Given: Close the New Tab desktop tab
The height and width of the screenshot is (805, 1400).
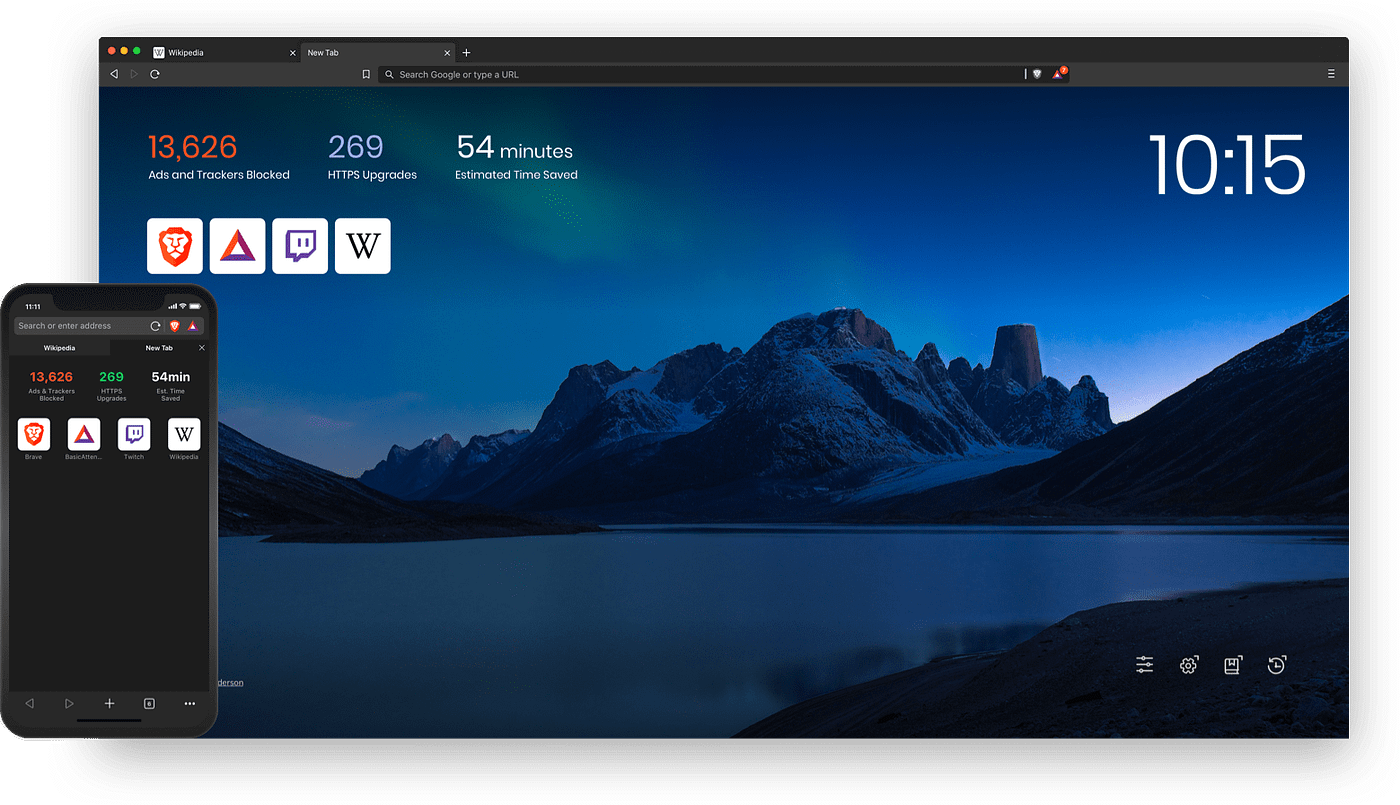Looking at the screenshot, I should tap(447, 53).
